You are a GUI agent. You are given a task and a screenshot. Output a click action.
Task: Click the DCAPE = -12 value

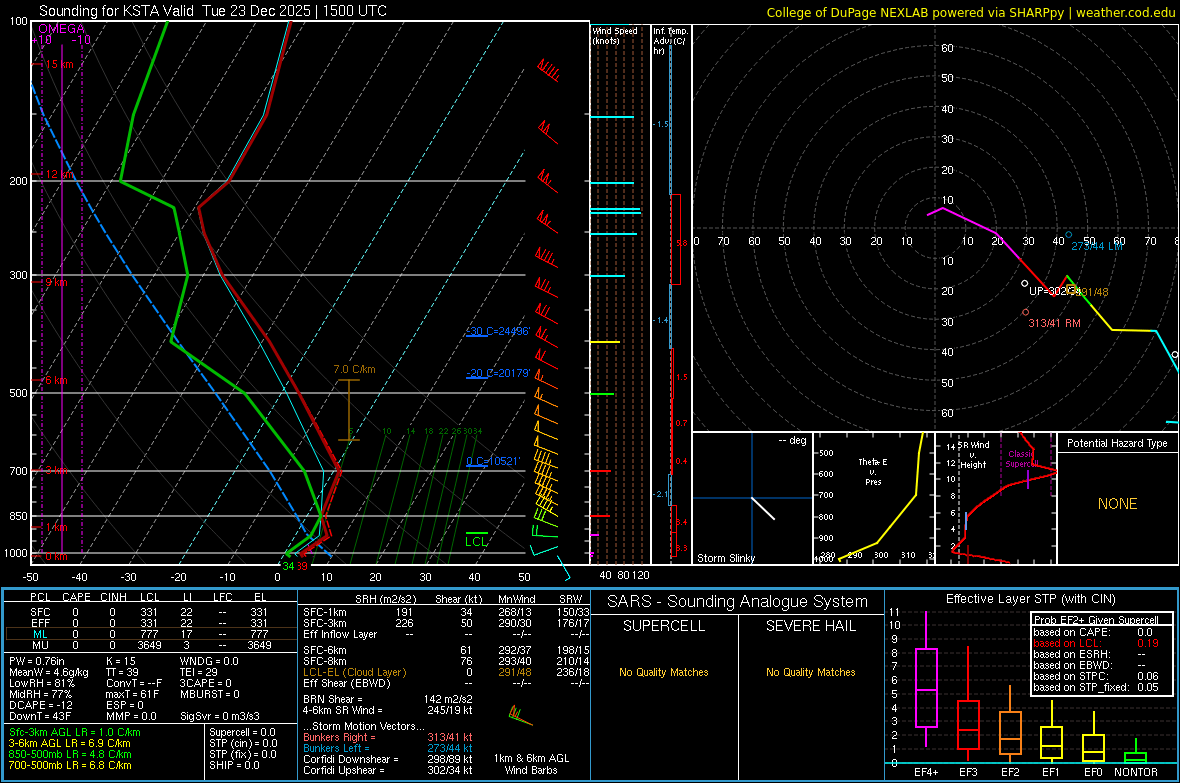pyautogui.click(x=40, y=705)
